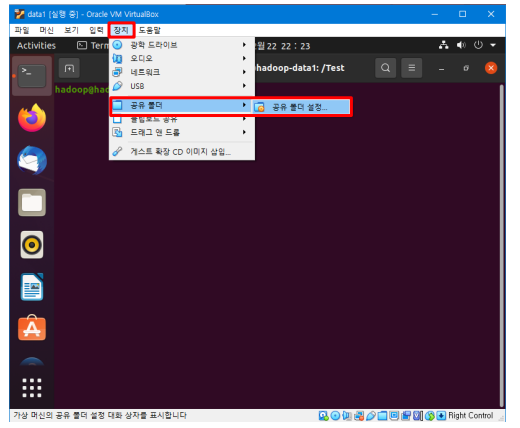
Task: Open the 입력 menu
Action: (x=96, y=30)
